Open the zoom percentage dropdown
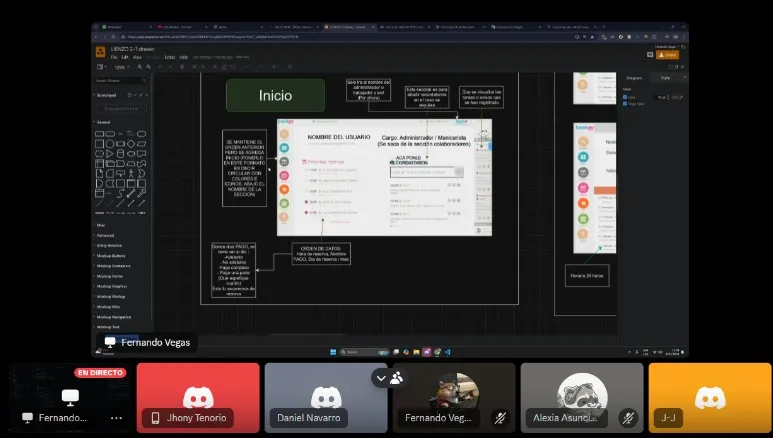The width and height of the screenshot is (773, 438). tap(120, 67)
